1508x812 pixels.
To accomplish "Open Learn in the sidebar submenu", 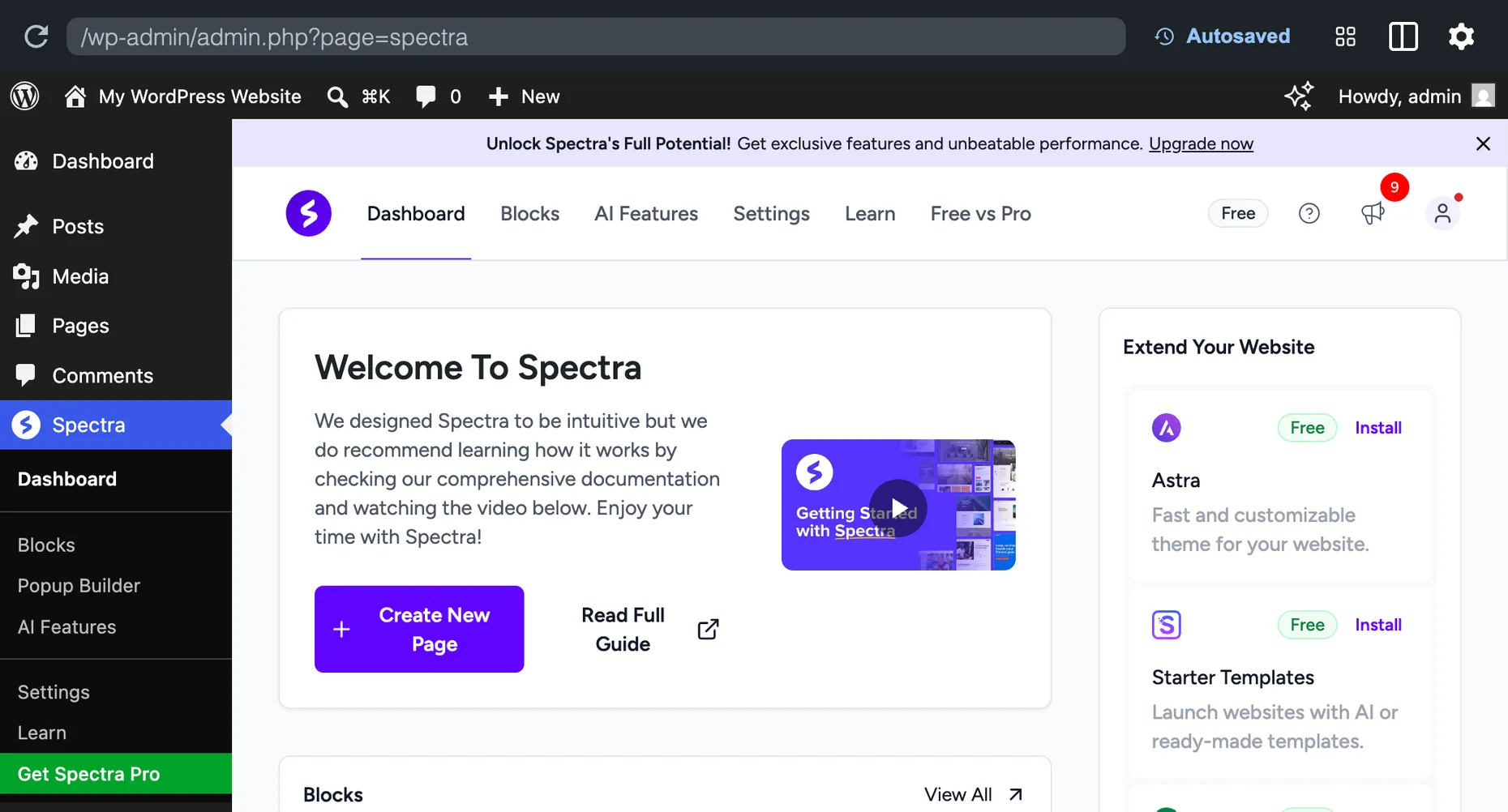I will point(42,733).
